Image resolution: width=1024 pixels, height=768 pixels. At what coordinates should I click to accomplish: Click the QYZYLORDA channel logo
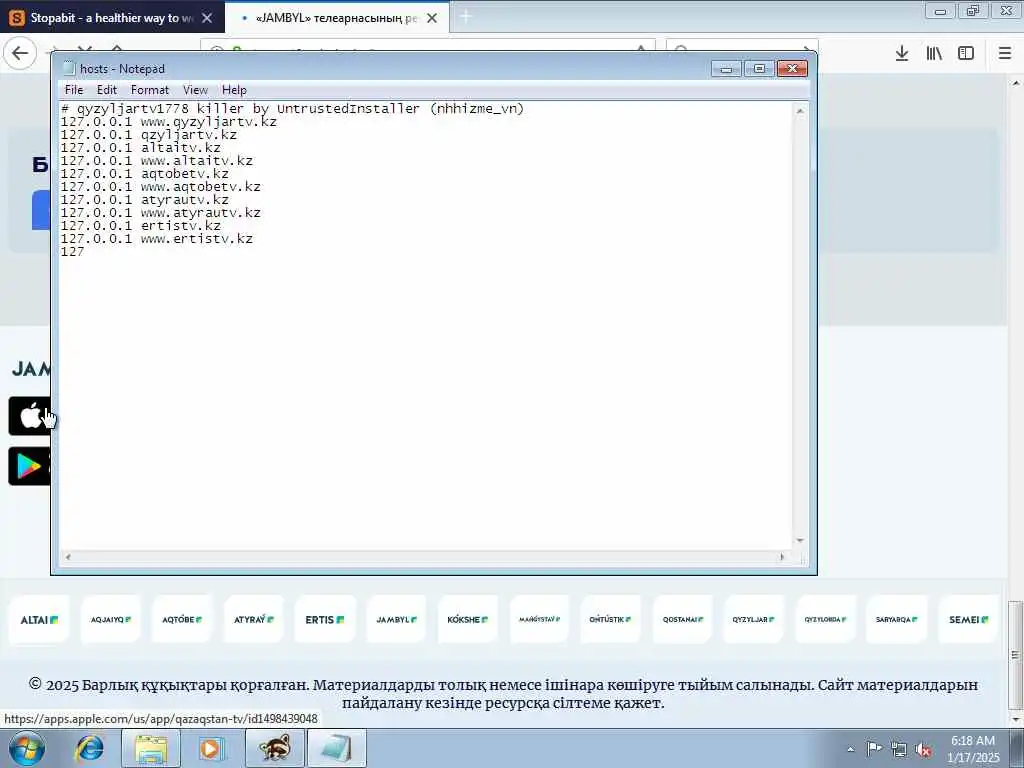[825, 619]
